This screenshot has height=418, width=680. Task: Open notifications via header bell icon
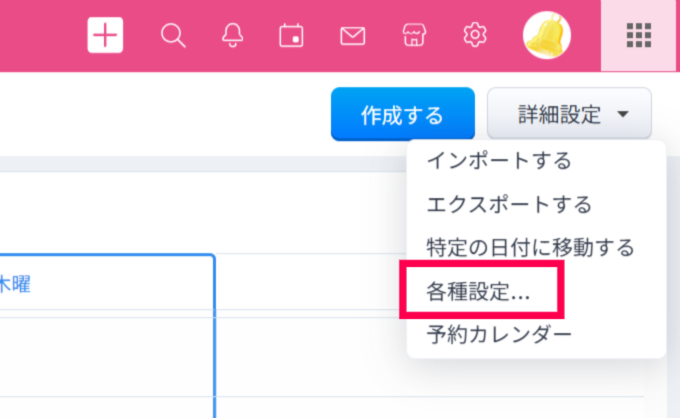coord(232,36)
